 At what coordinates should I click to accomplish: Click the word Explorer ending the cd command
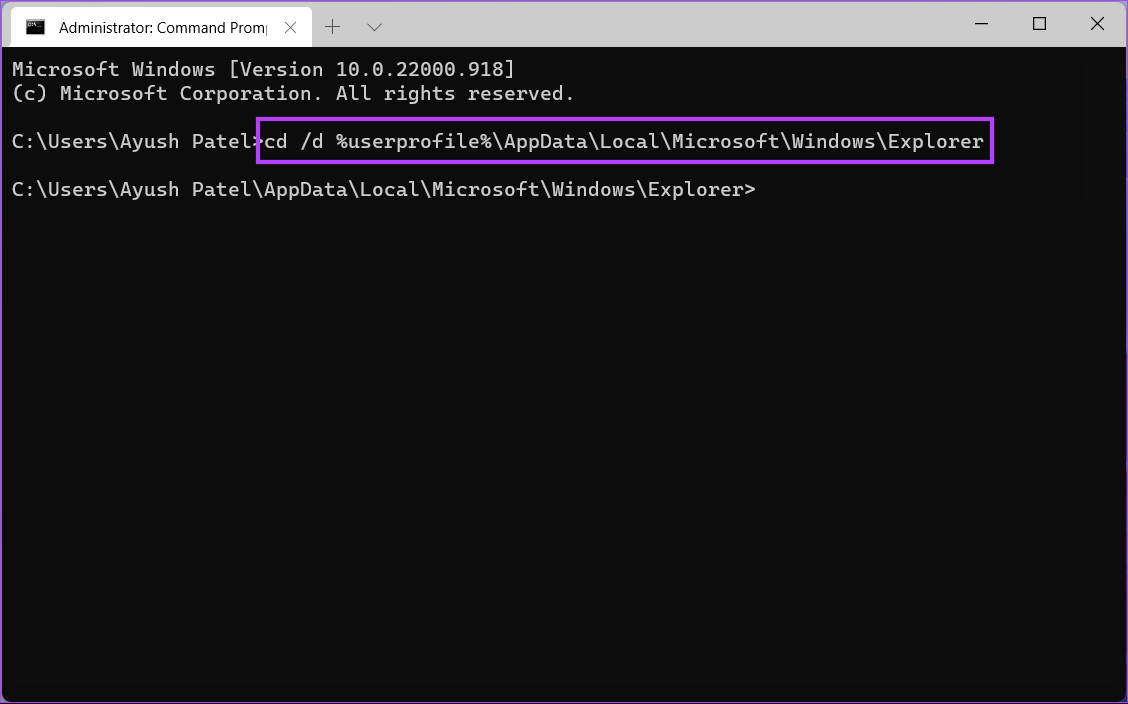[936, 142]
